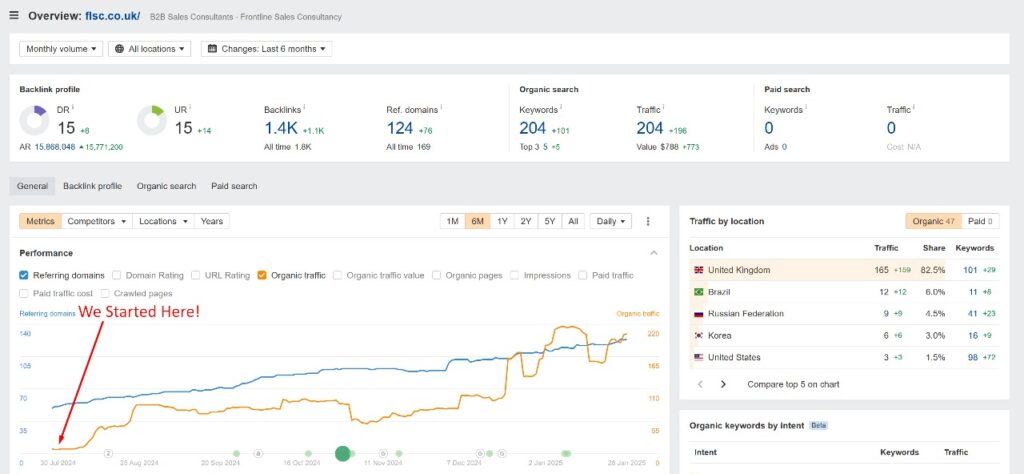Collapse the Performance section
This screenshot has height=474, width=1024.
[x=654, y=253]
